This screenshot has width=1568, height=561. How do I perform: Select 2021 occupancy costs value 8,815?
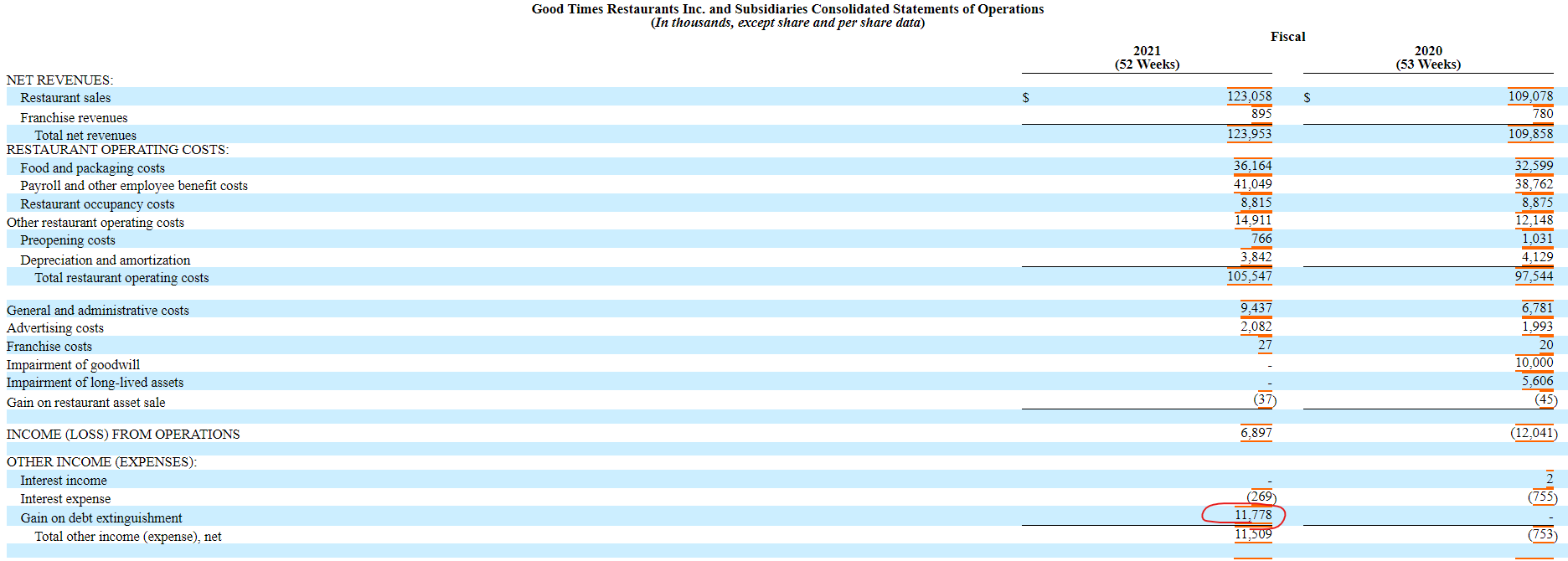(x=1256, y=203)
